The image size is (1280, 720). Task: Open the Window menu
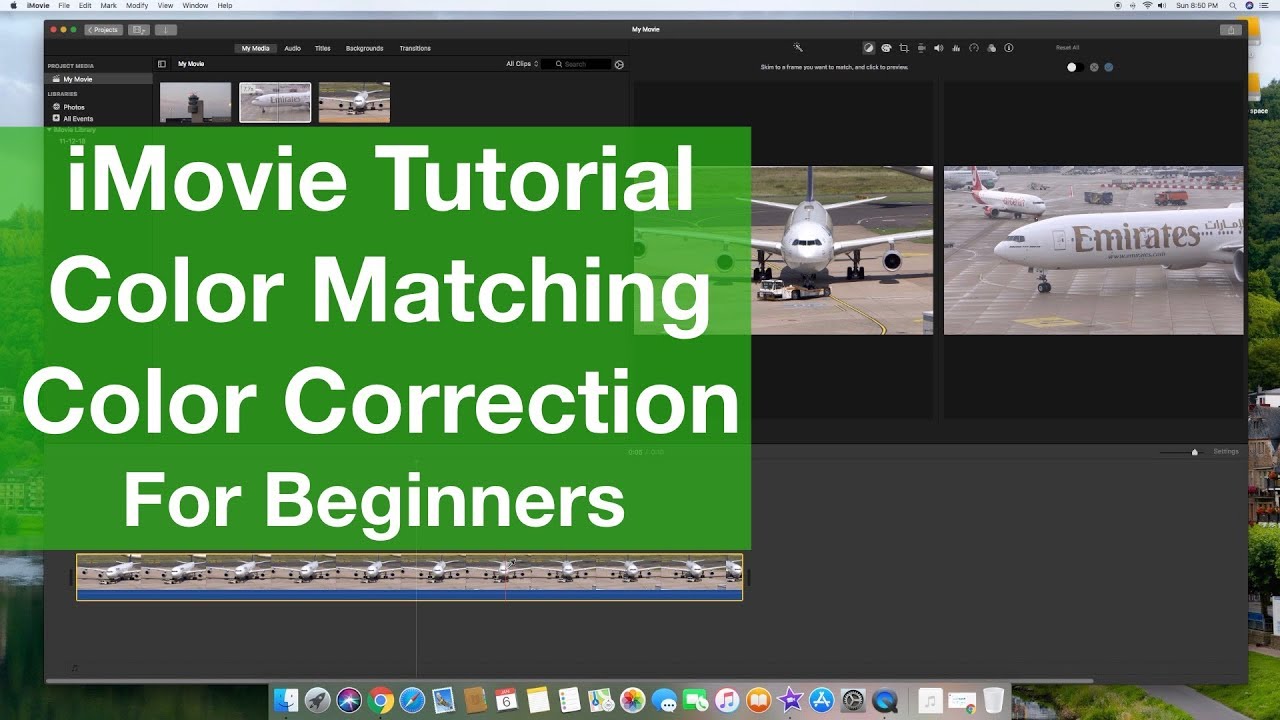(x=196, y=5)
